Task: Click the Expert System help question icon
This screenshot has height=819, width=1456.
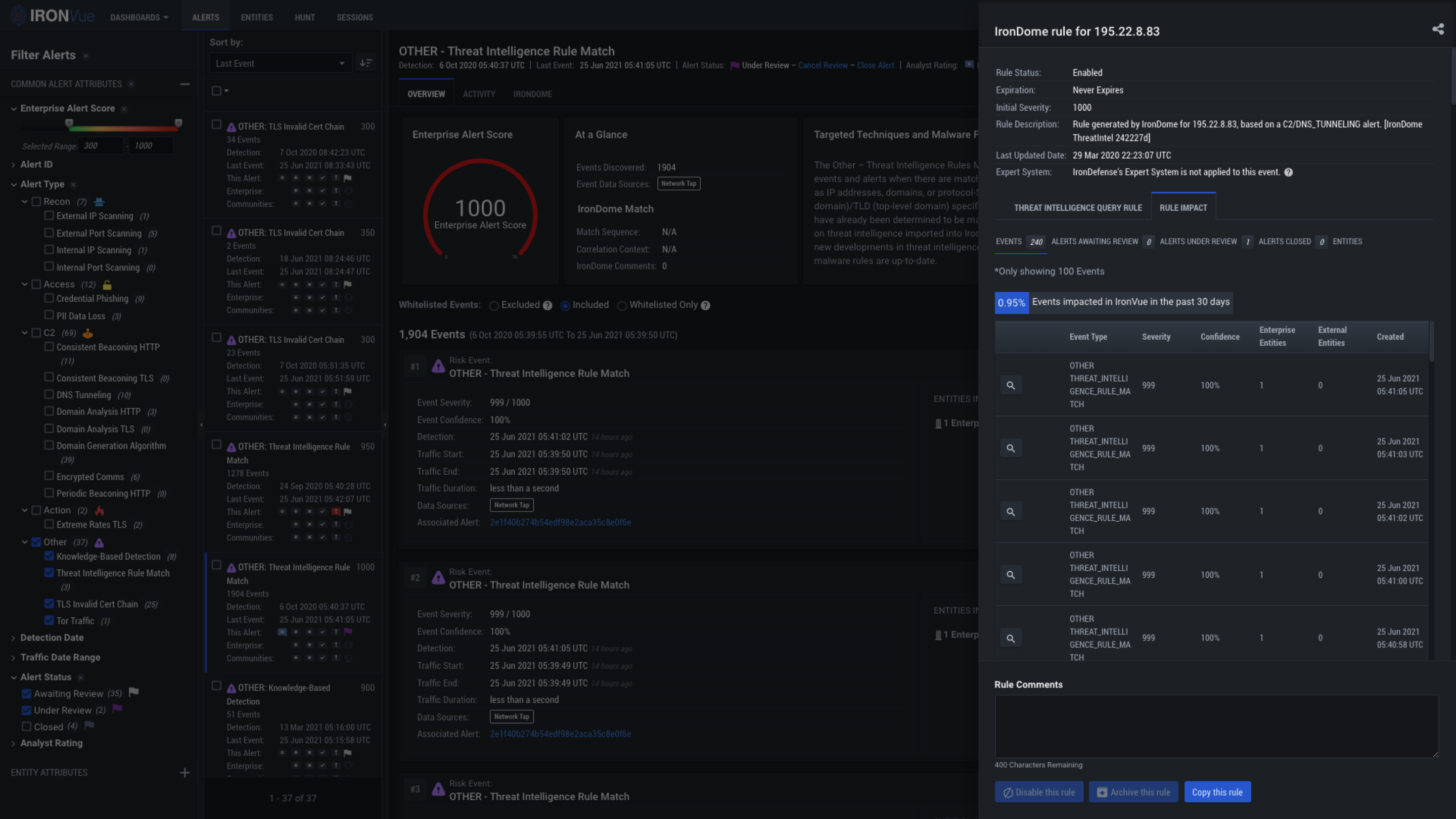Action: (1288, 172)
